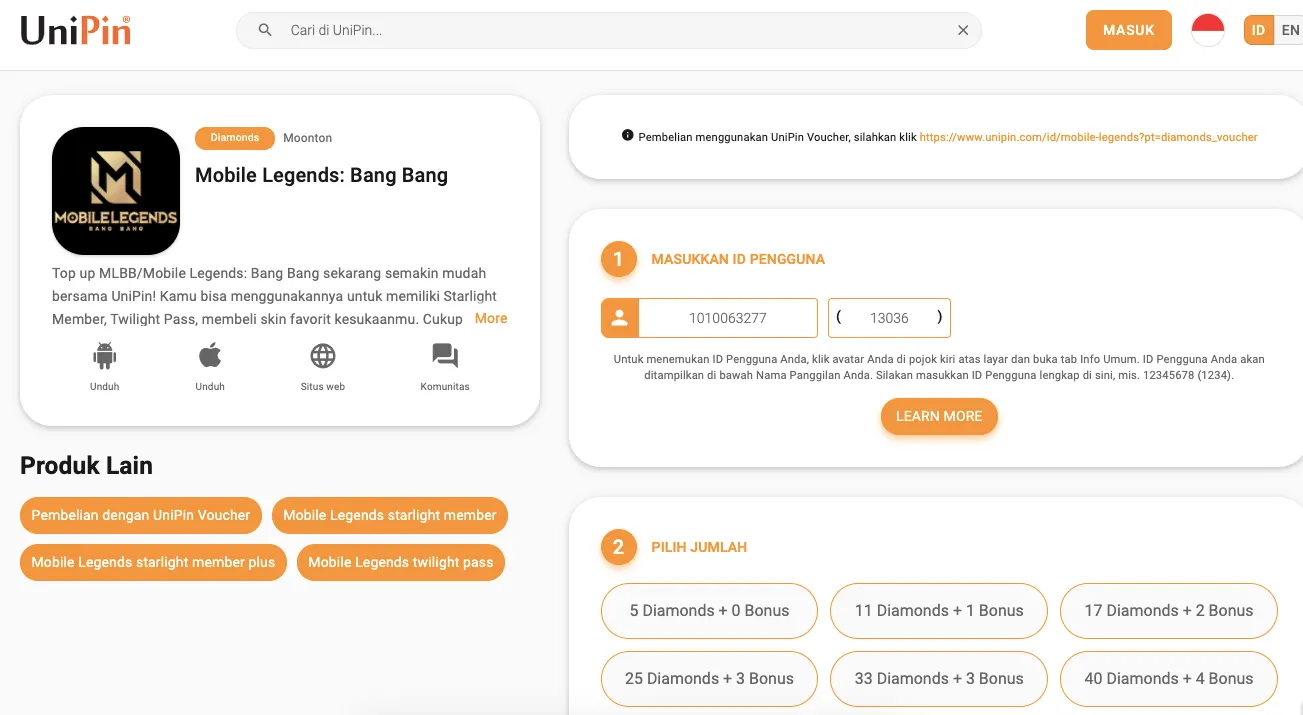Click the Apple Unduh icon

[210, 356]
